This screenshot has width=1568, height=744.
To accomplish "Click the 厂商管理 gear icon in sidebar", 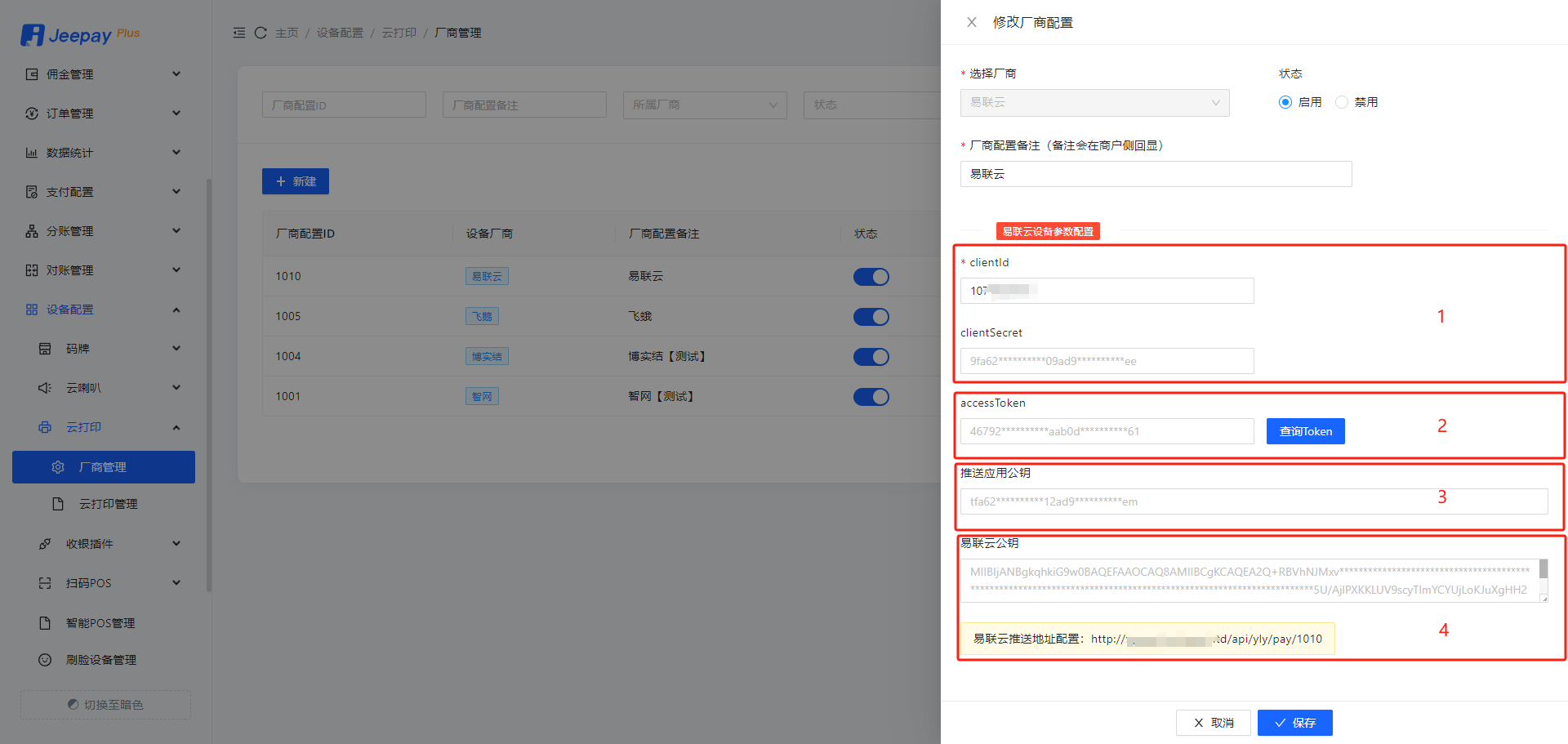I will point(58,467).
